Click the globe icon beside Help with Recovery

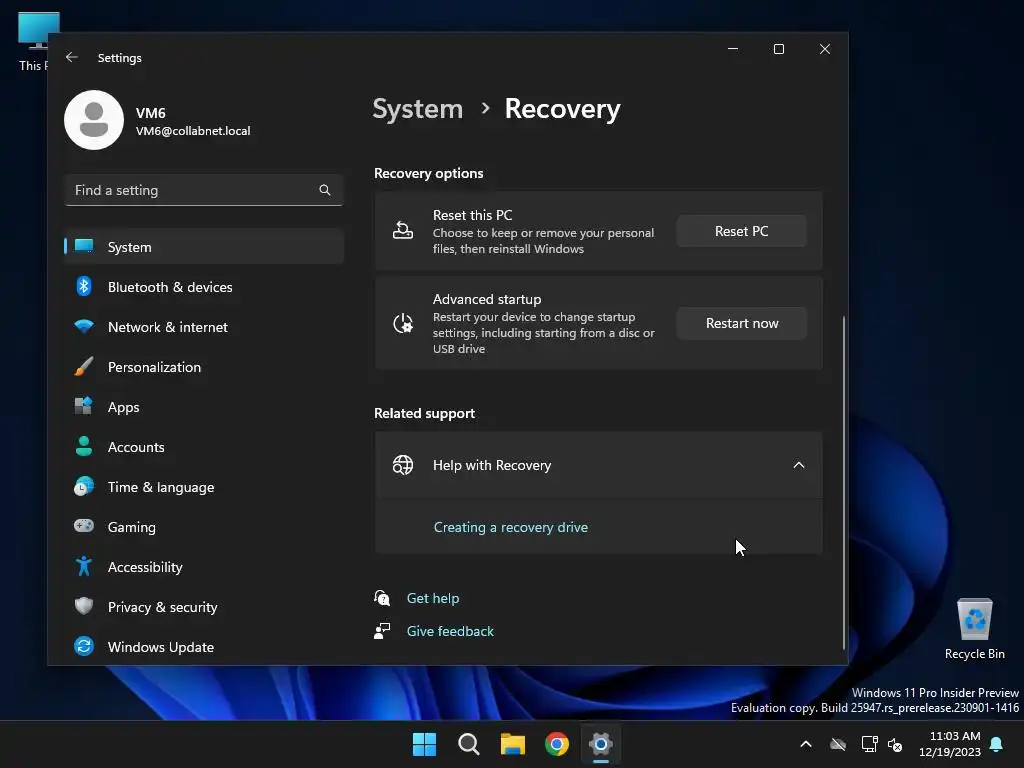(402, 465)
